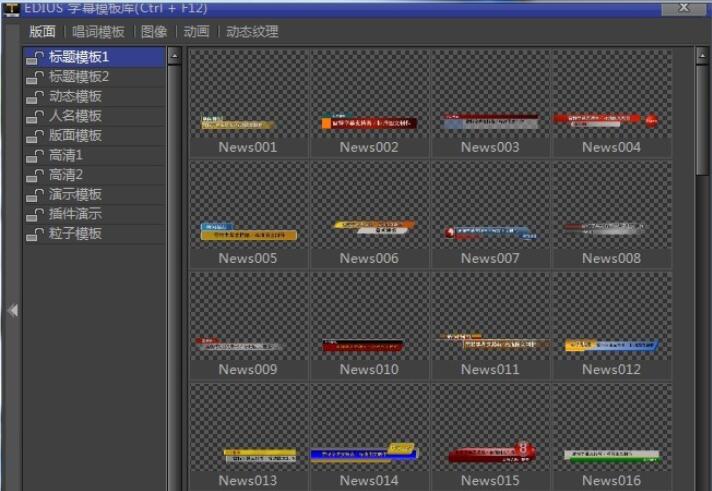Open the 高清1 category
This screenshot has width=712, height=491.
coord(94,155)
